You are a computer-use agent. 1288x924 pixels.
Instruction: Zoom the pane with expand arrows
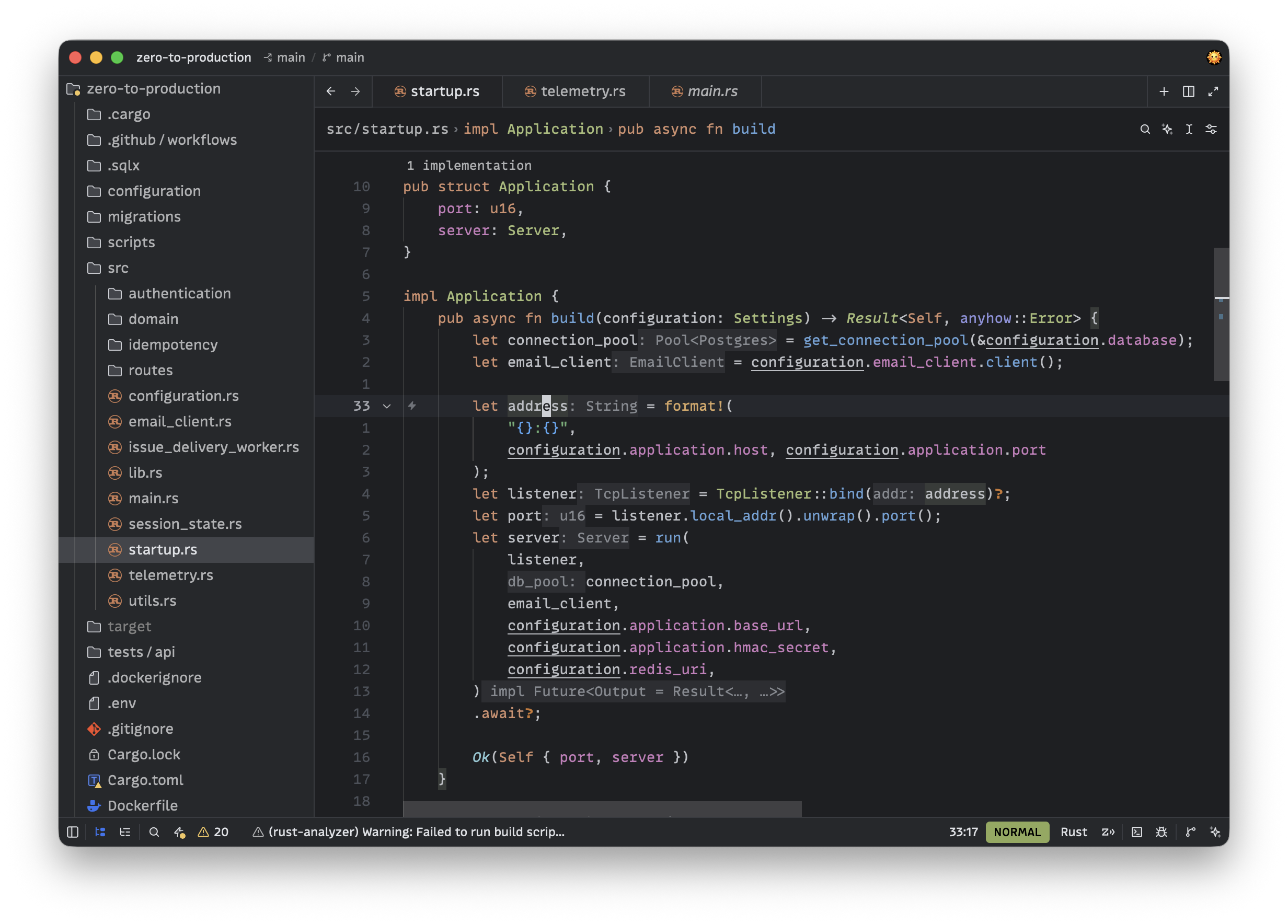pyautogui.click(x=1213, y=91)
